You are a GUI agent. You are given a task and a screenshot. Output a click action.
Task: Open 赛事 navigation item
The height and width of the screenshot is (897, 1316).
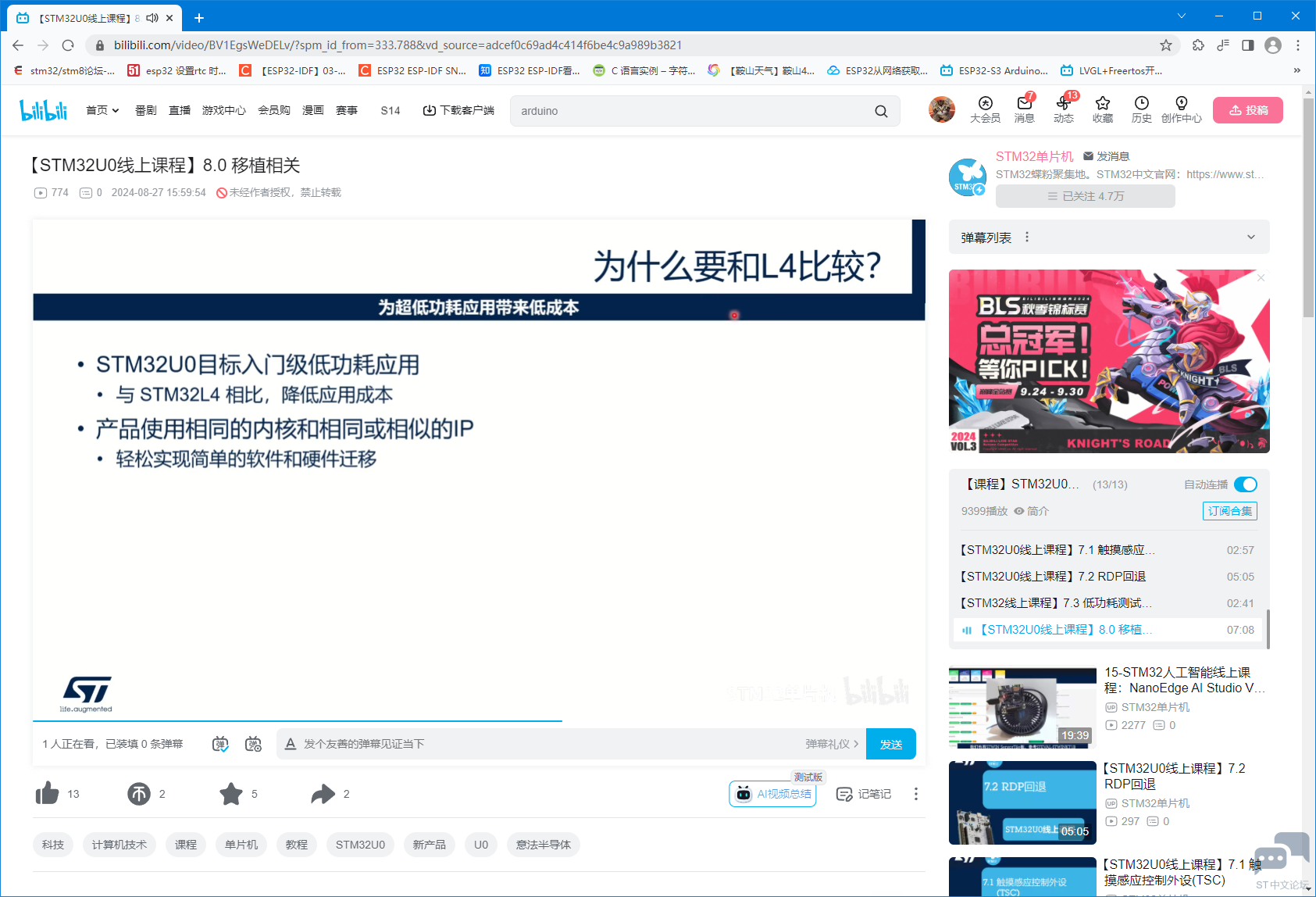[x=347, y=110]
